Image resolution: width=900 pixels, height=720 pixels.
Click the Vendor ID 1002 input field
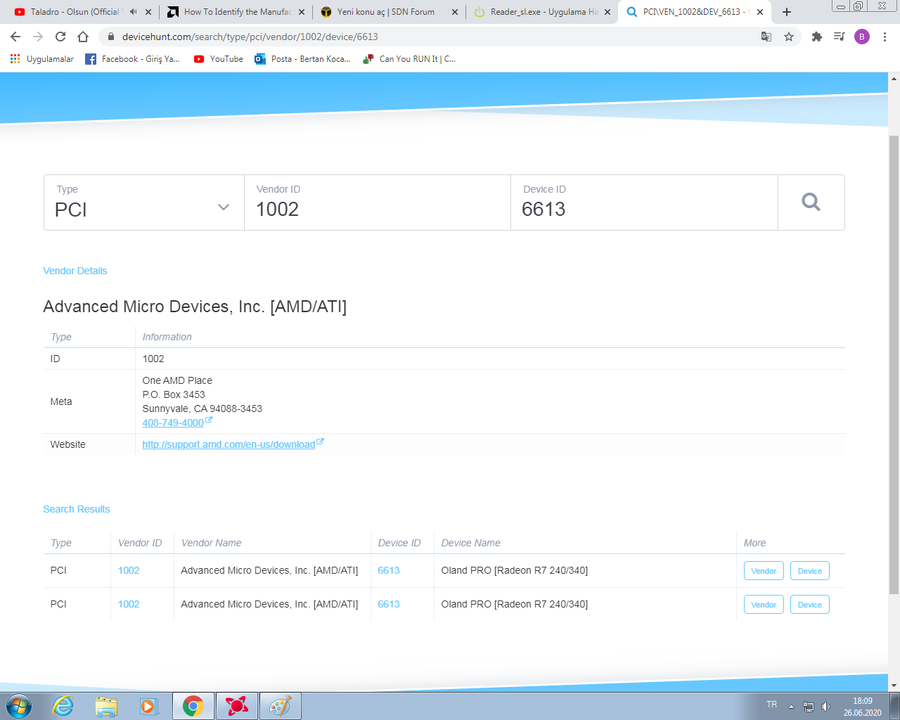(x=377, y=202)
